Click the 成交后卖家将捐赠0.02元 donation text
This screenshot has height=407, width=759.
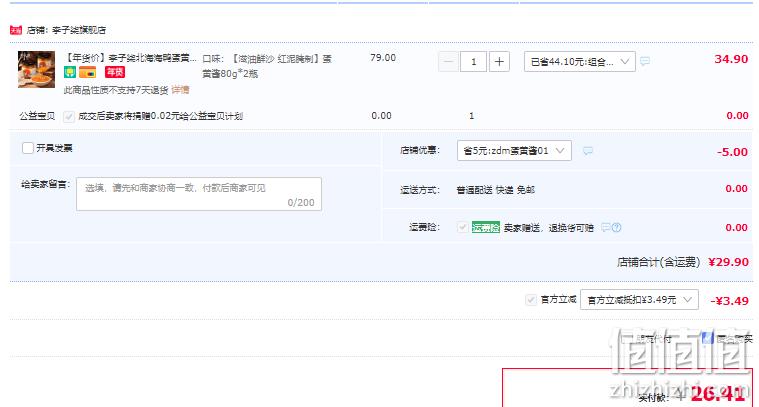pyautogui.click(x=160, y=116)
